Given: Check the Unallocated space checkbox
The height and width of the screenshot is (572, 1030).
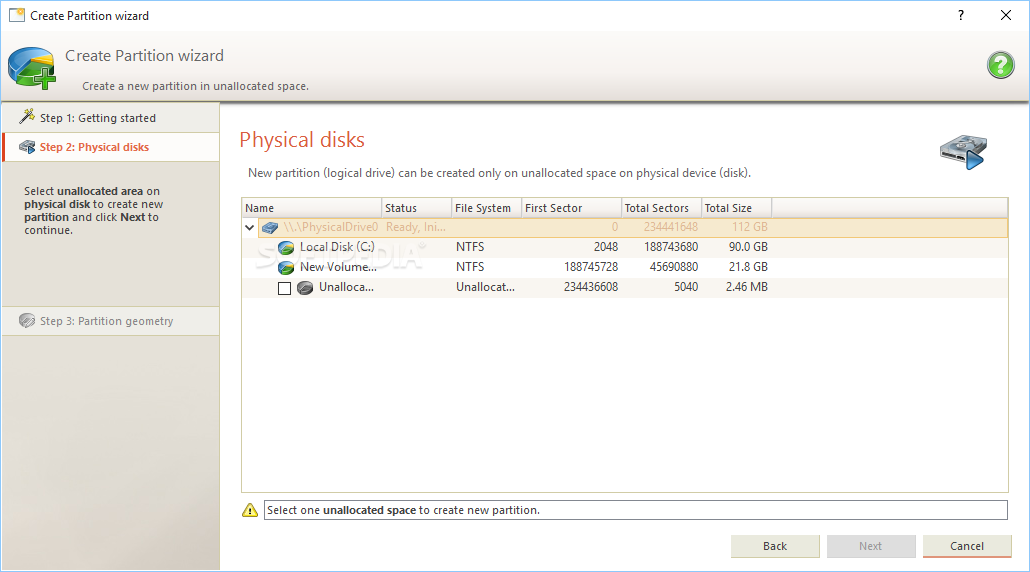Looking at the screenshot, I should 284,288.
